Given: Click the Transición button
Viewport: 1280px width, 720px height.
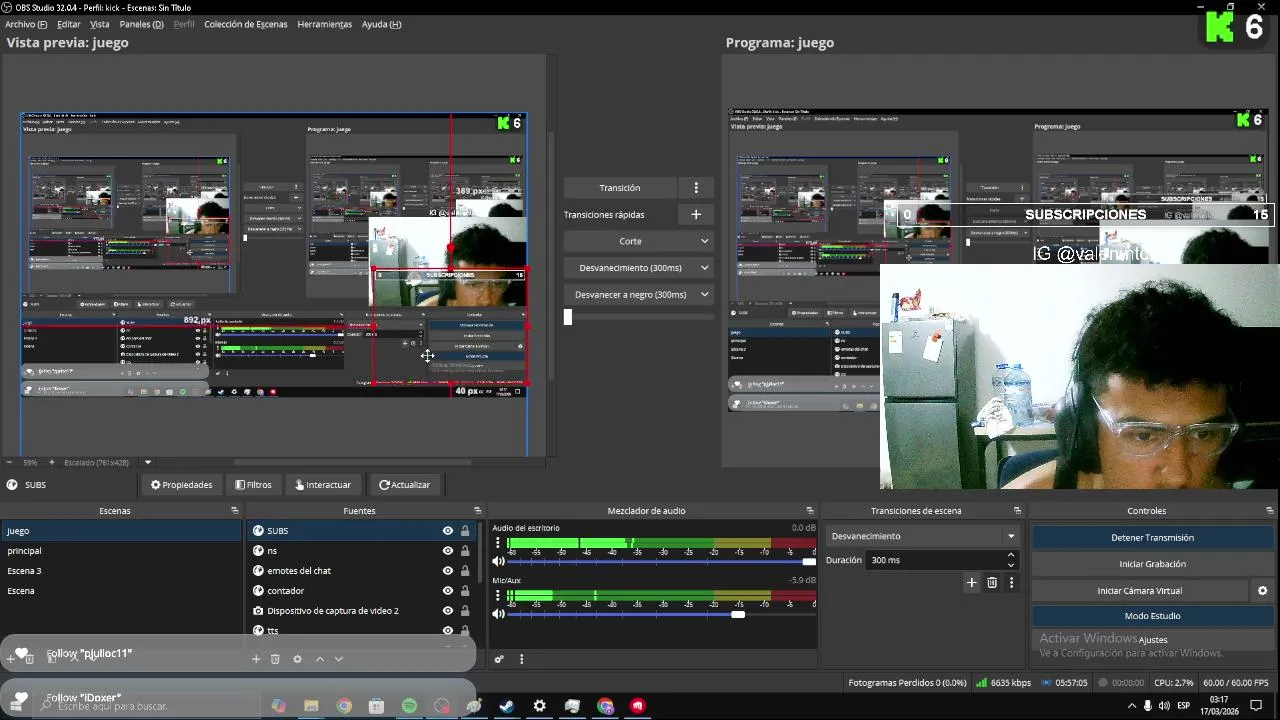Looking at the screenshot, I should tap(620, 188).
